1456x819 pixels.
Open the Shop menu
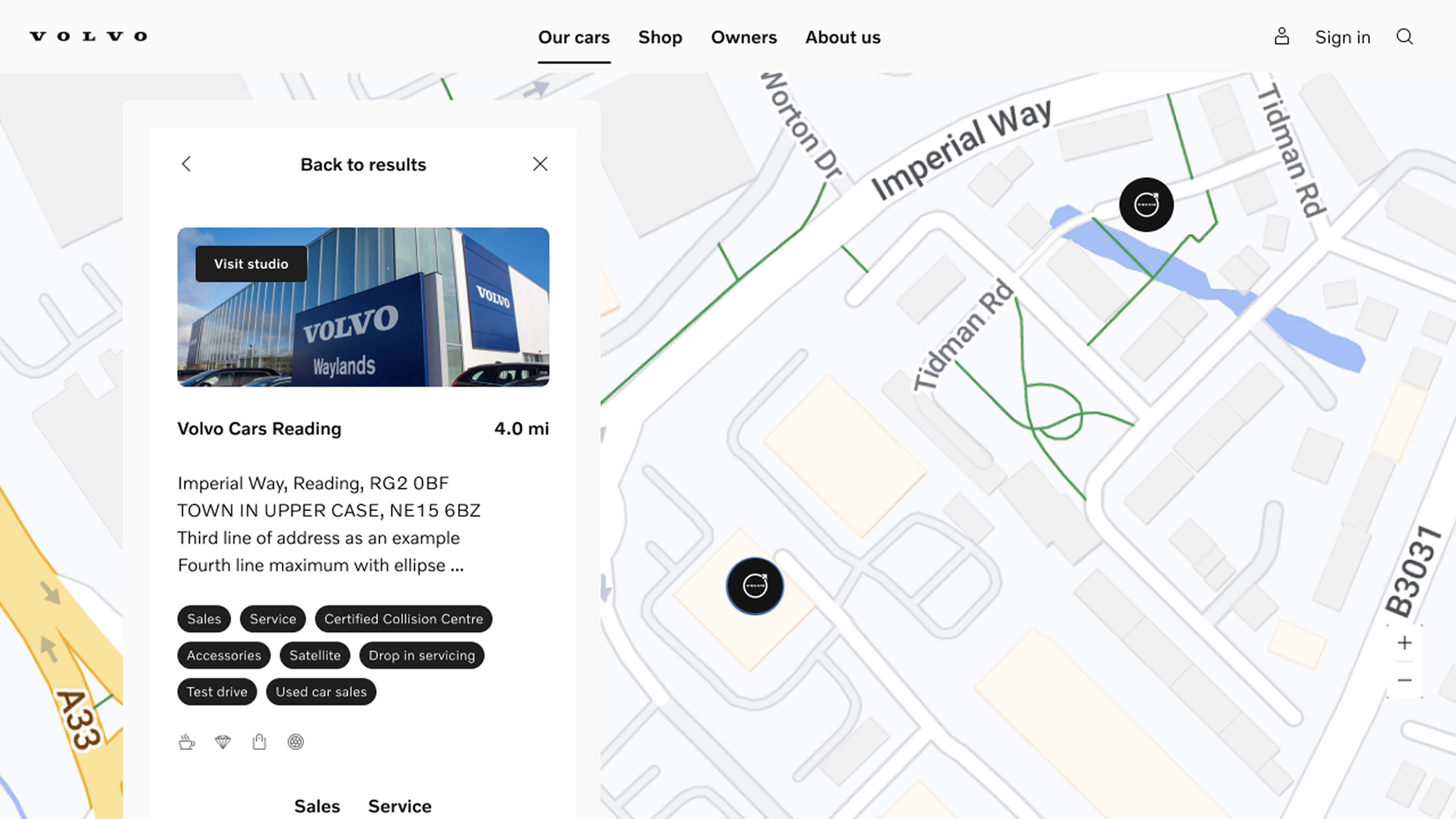(660, 37)
